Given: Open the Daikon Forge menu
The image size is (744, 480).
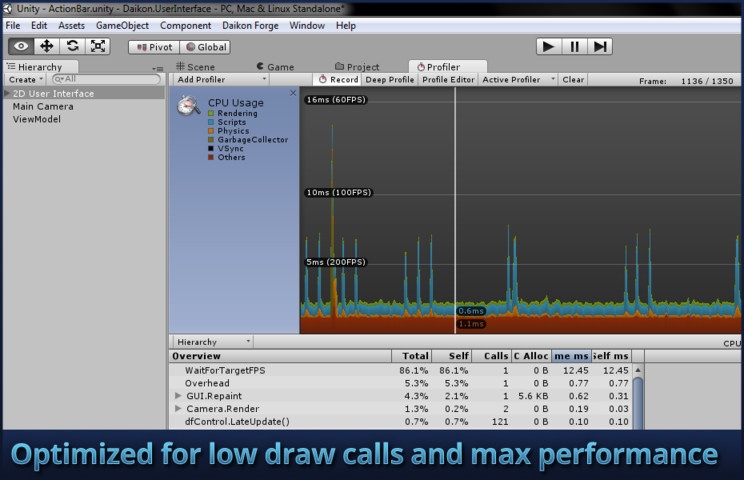Looking at the screenshot, I should tap(250, 26).
